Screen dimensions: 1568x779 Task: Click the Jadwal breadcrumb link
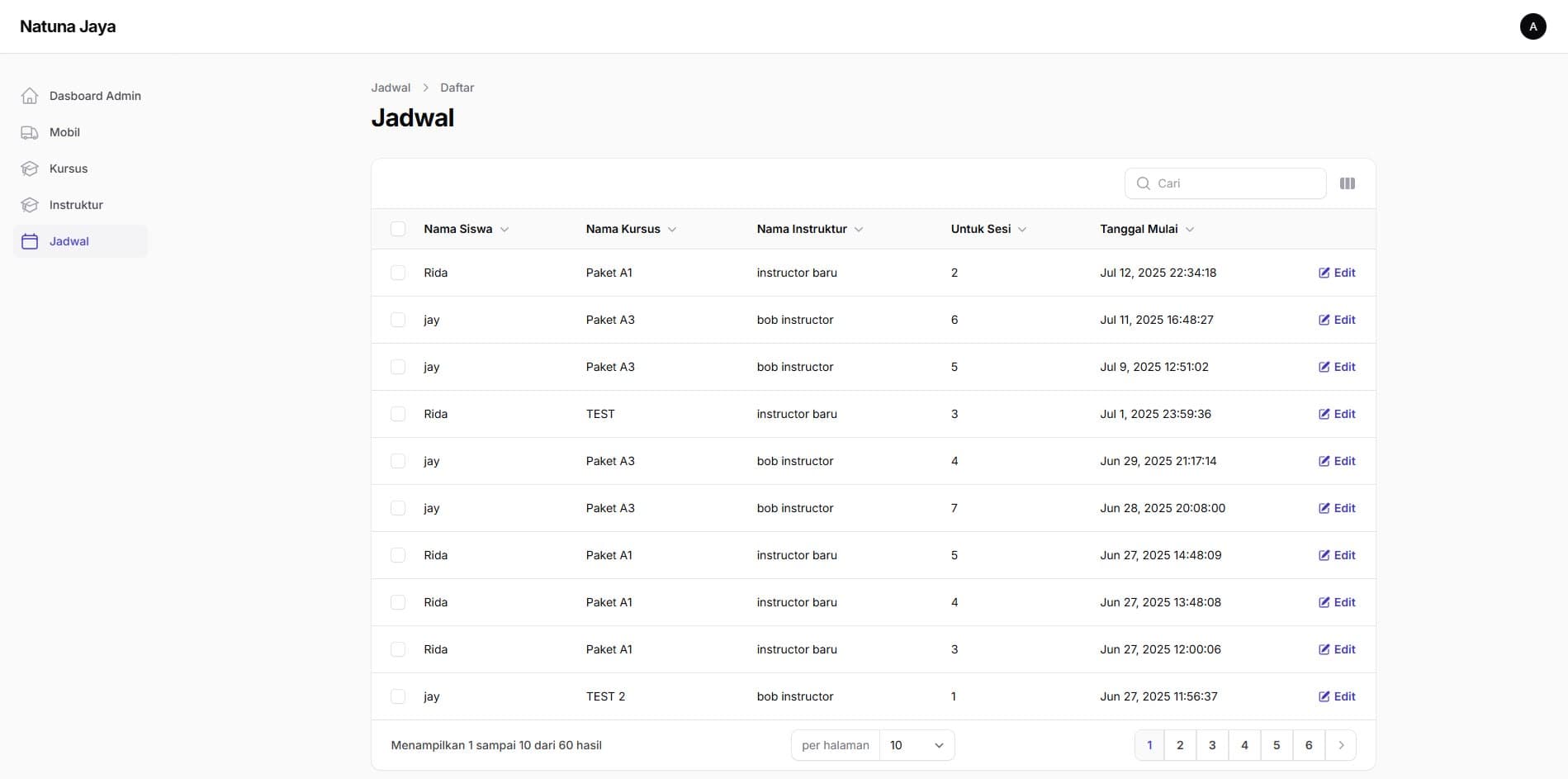click(x=391, y=88)
